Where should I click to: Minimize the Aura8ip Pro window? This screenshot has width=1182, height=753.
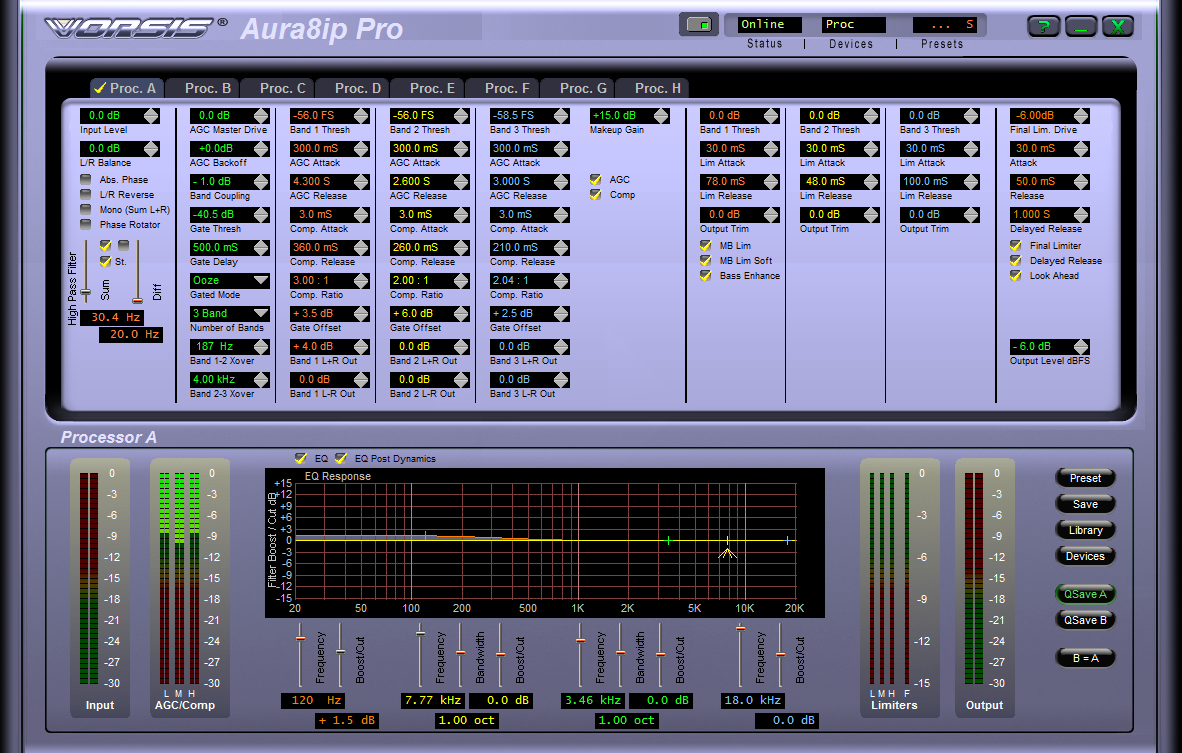click(1081, 26)
